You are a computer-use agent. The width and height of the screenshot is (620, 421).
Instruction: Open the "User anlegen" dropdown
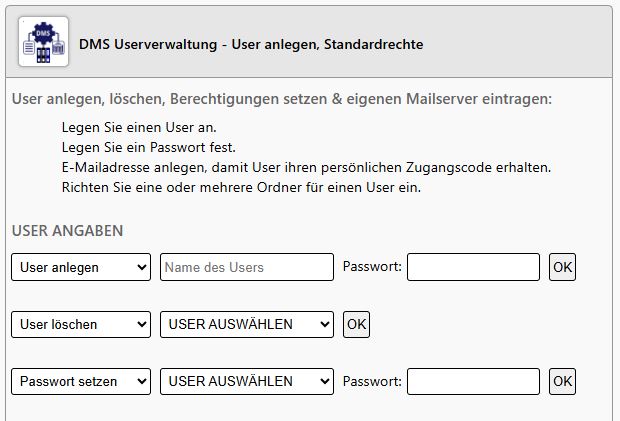click(81, 267)
